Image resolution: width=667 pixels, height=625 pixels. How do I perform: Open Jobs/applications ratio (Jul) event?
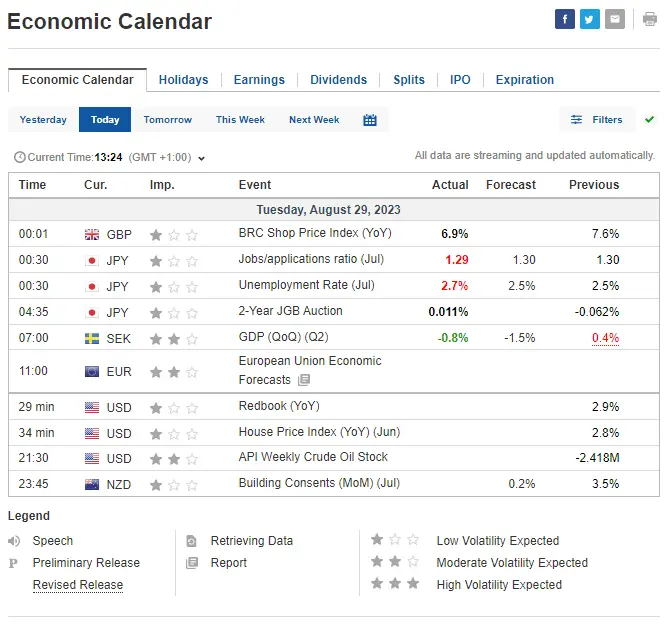311,259
